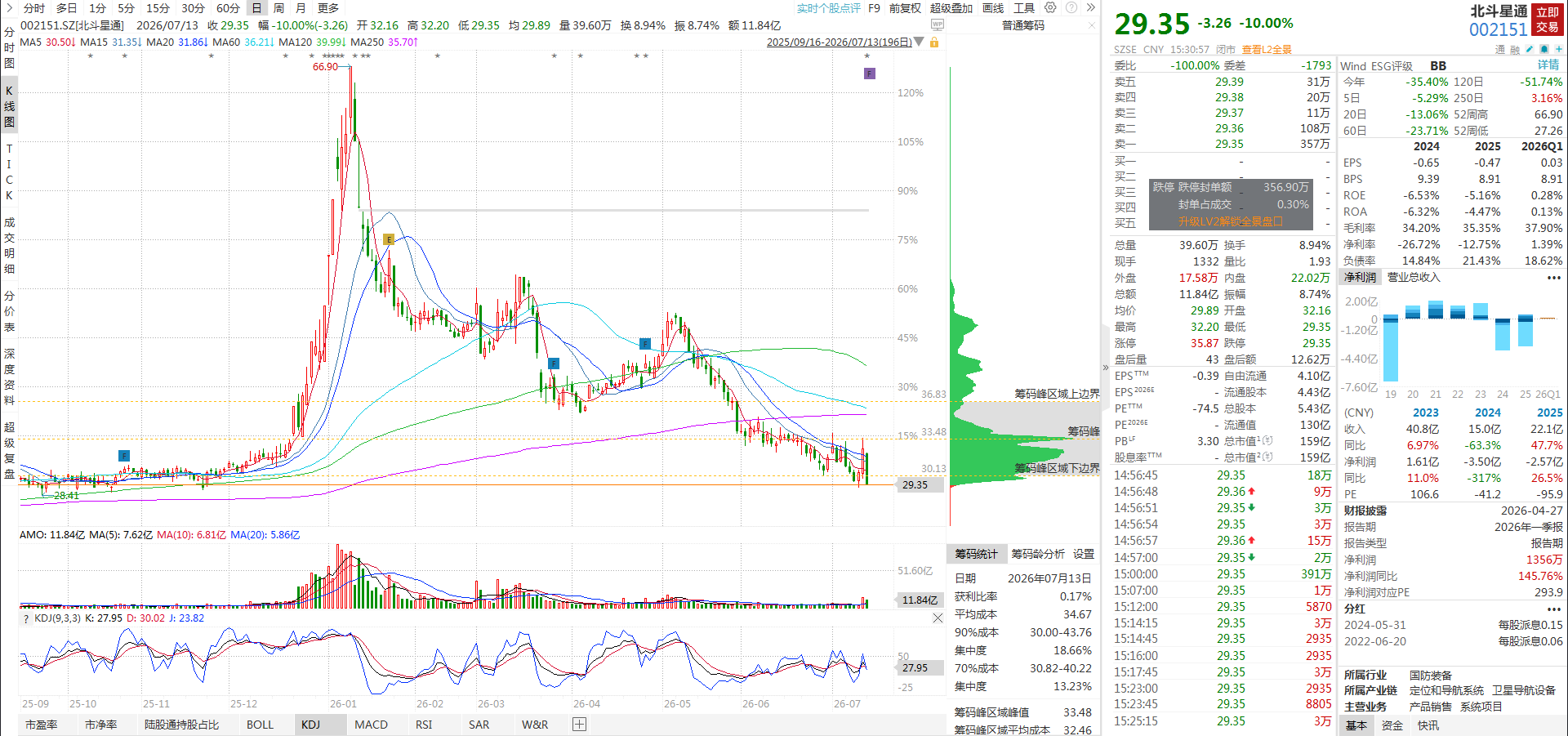The image size is (1568, 736).
Task: Open the F9 deep data button
Action: 874,8
